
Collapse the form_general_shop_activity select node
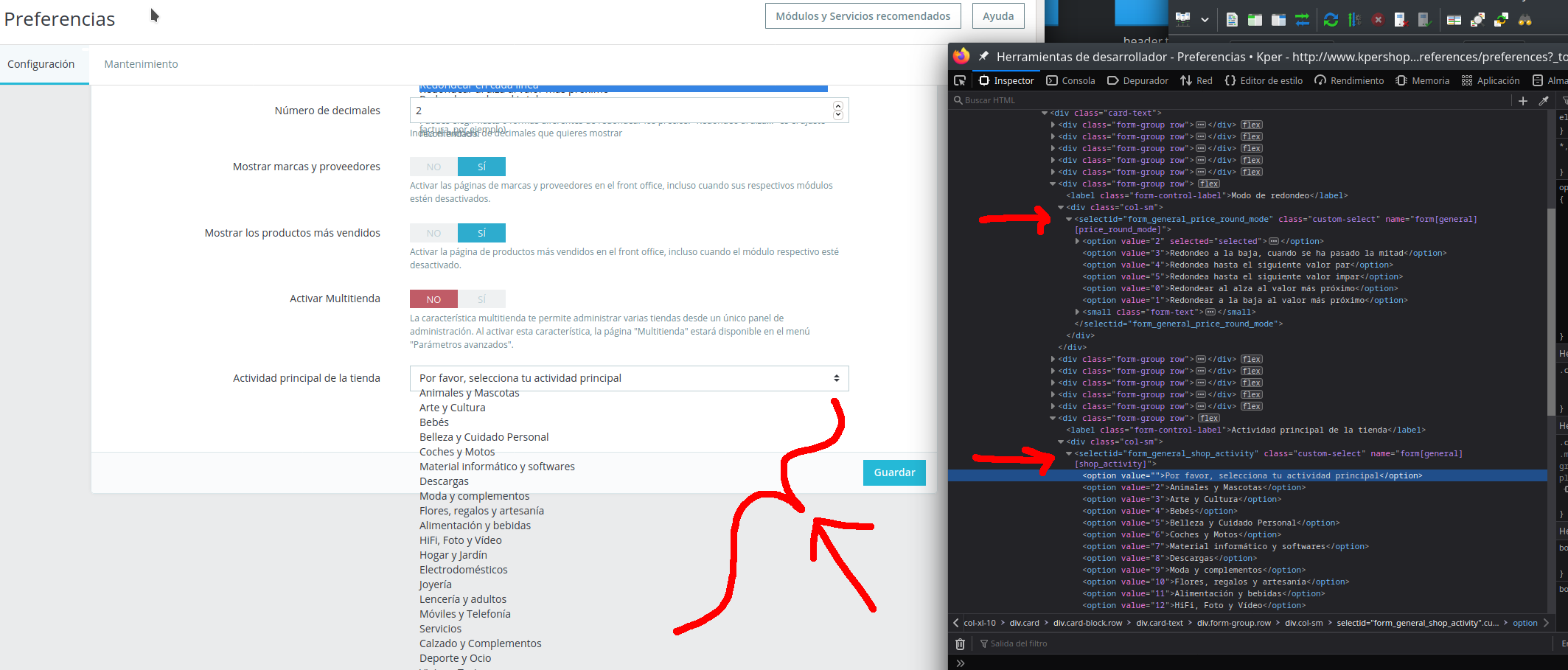pyautogui.click(x=1070, y=453)
